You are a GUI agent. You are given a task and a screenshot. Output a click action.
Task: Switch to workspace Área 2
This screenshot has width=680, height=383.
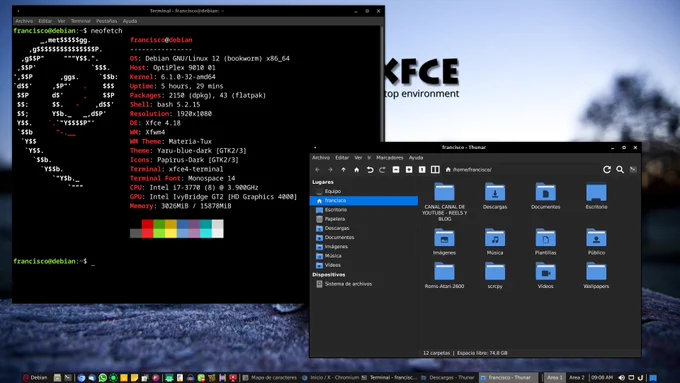(577, 378)
